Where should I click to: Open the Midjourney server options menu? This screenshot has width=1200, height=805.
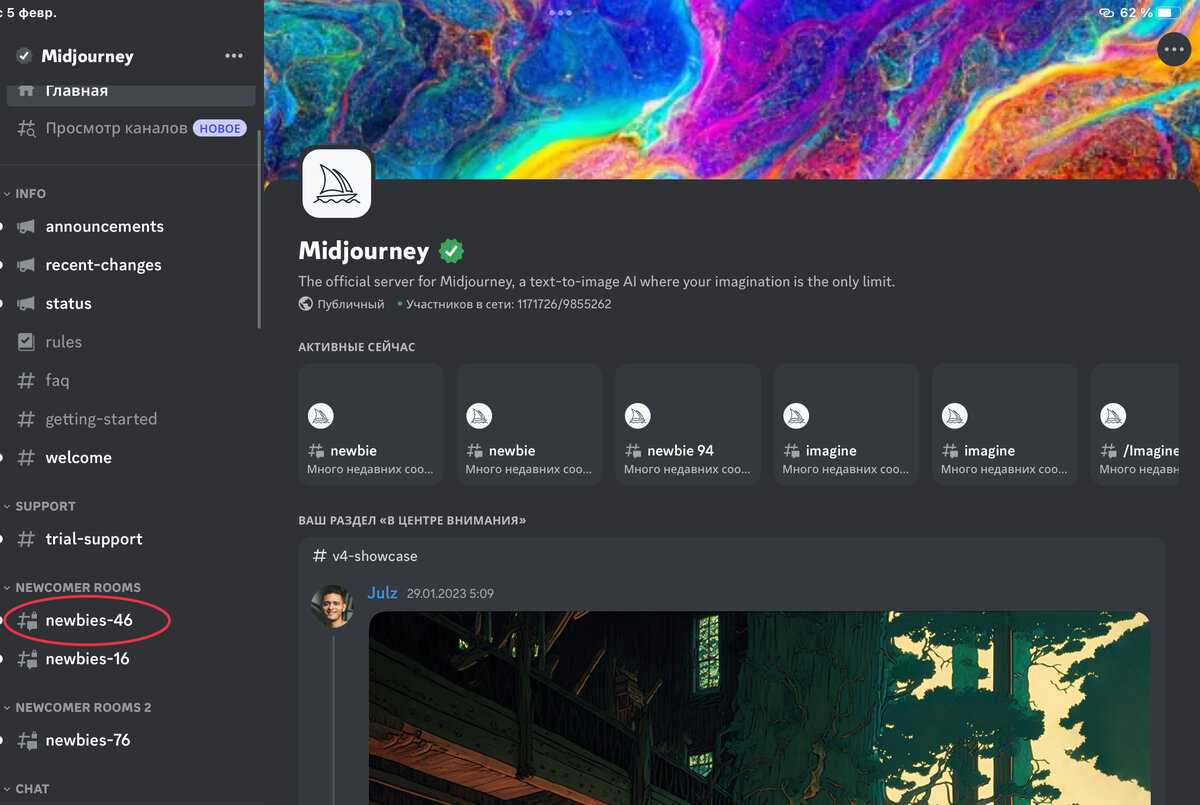234,56
